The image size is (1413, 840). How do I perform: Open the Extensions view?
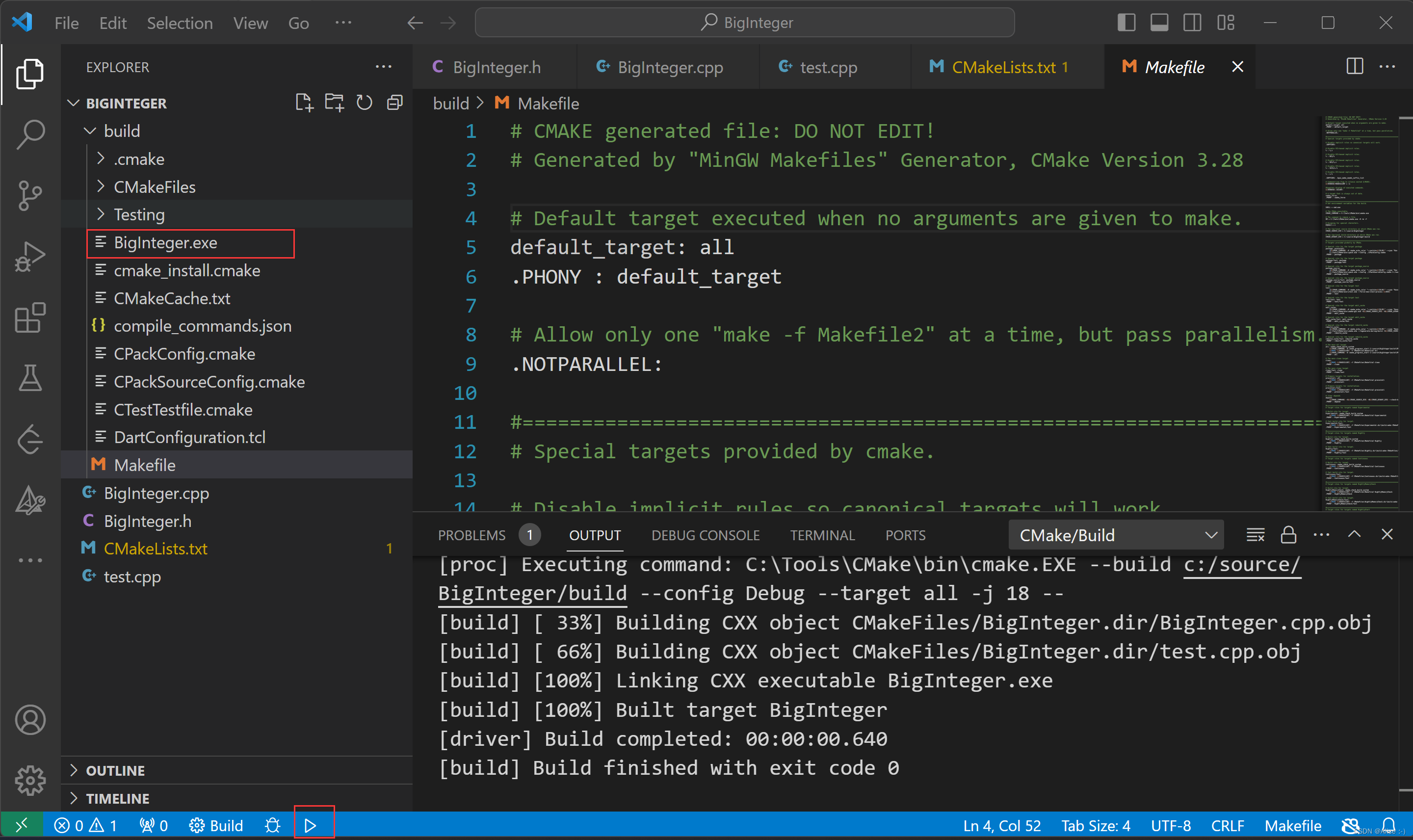[29, 317]
